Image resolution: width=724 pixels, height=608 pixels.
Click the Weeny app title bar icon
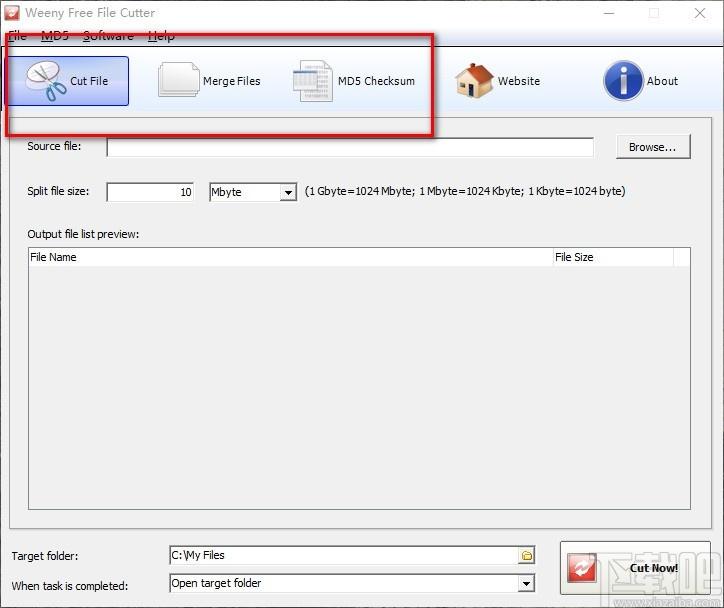(12, 12)
